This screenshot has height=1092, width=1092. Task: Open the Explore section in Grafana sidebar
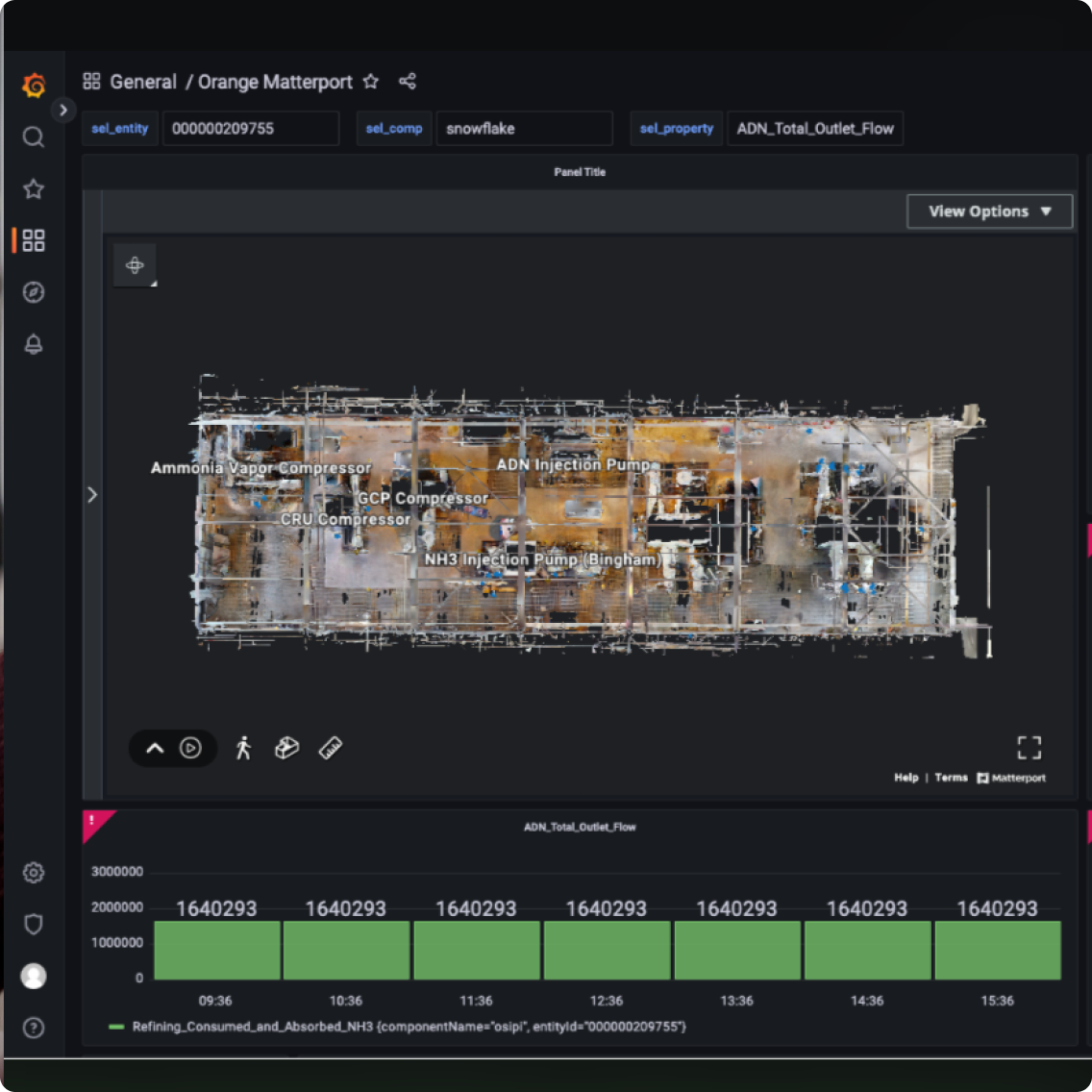[x=33, y=292]
